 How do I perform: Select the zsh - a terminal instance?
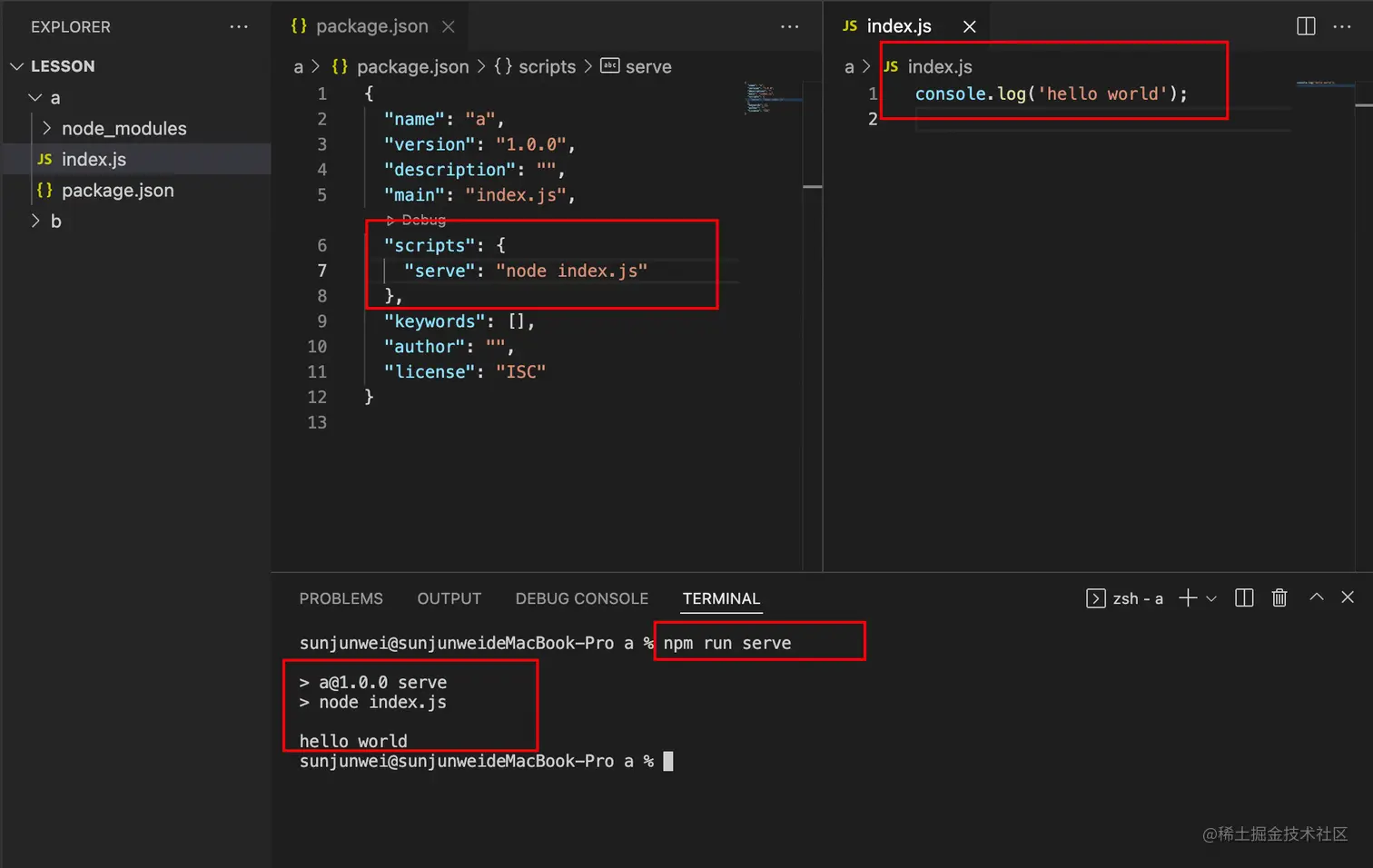pos(1125,598)
